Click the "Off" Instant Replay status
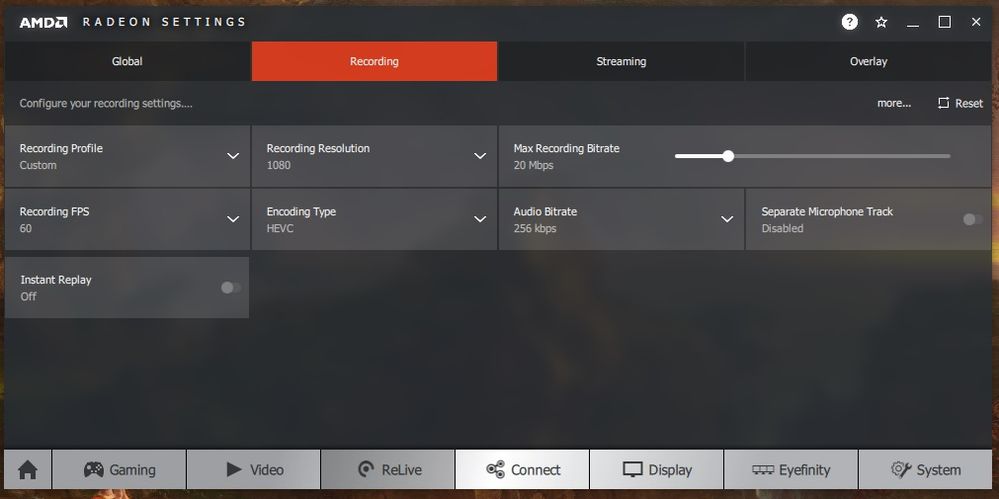The width and height of the screenshot is (999, 499). 29,296
